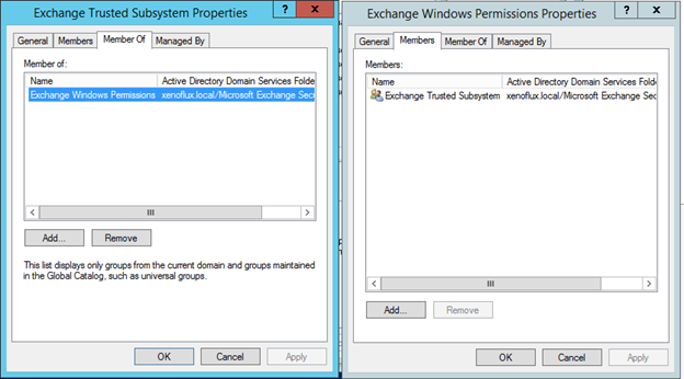
Task: Cancel the Trusted Subsystem Properties dialog
Action: (230, 357)
